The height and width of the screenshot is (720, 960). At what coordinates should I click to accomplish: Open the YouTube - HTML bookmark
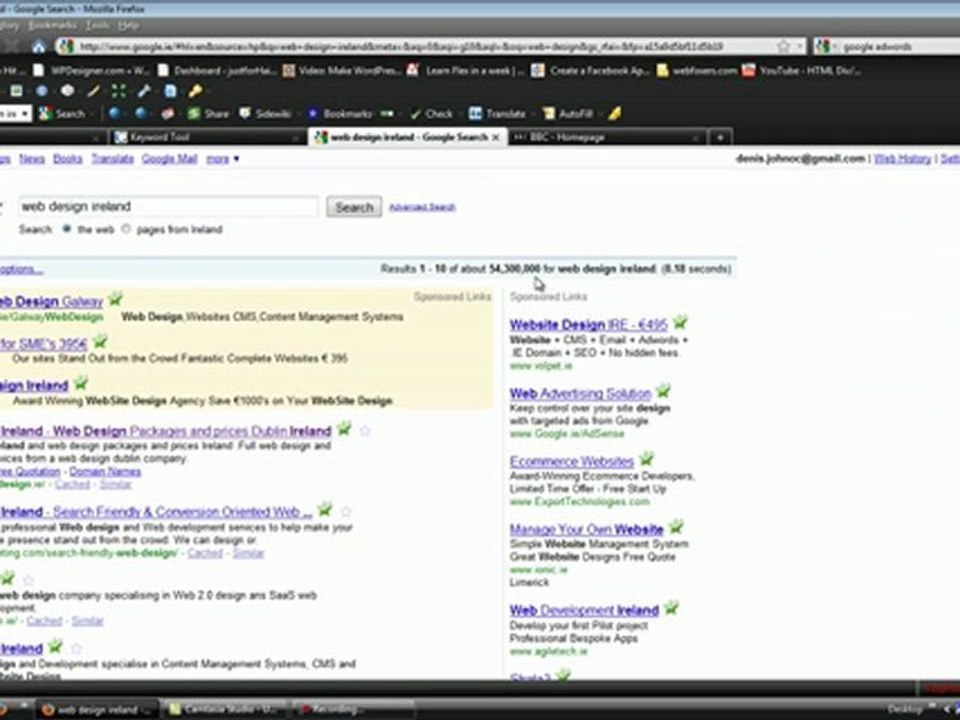pos(802,70)
